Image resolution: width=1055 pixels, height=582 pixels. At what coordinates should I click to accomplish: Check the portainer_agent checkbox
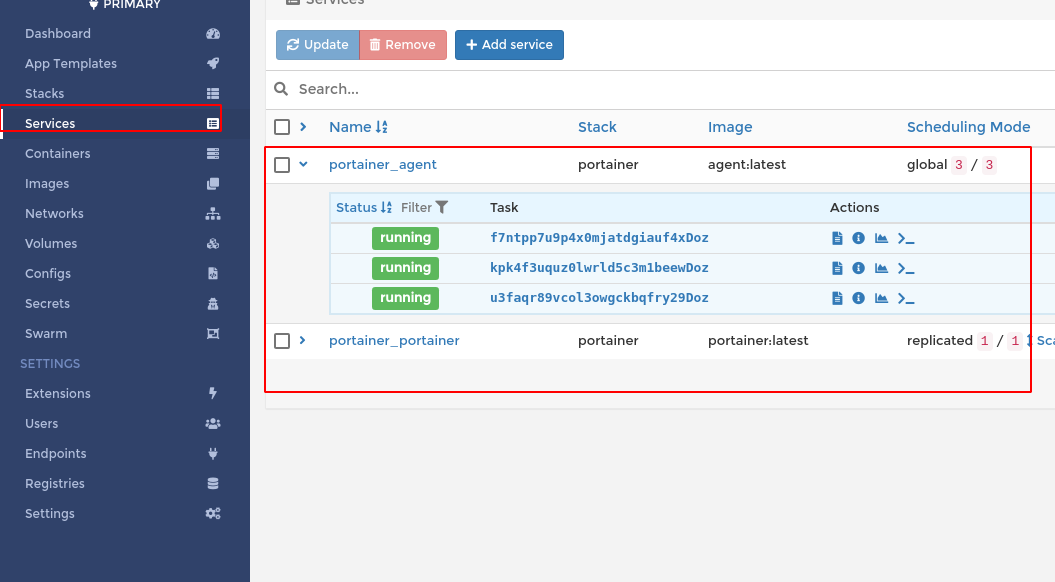click(x=282, y=165)
